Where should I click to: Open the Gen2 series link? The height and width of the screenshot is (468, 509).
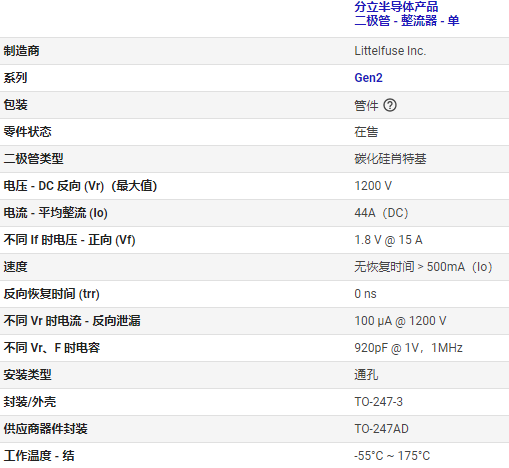click(x=368, y=78)
